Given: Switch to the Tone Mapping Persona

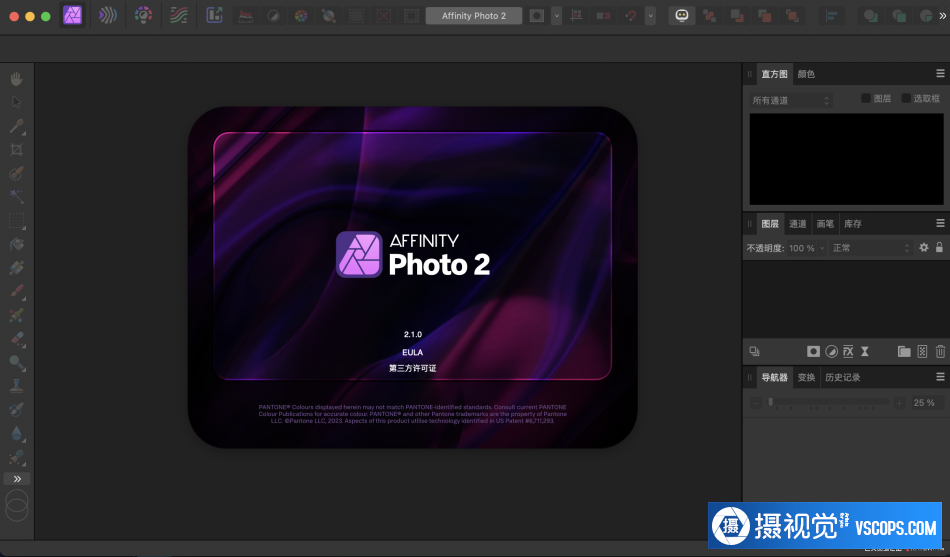Looking at the screenshot, I should 179,15.
